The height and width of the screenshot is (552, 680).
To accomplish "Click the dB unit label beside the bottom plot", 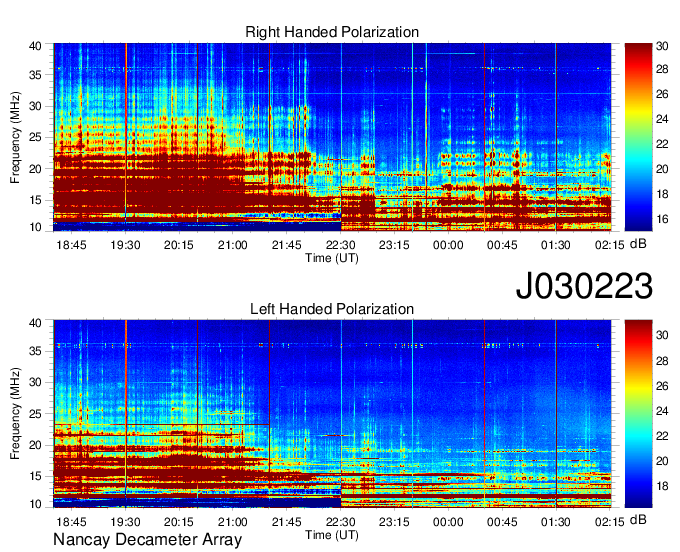I will 638,520.
